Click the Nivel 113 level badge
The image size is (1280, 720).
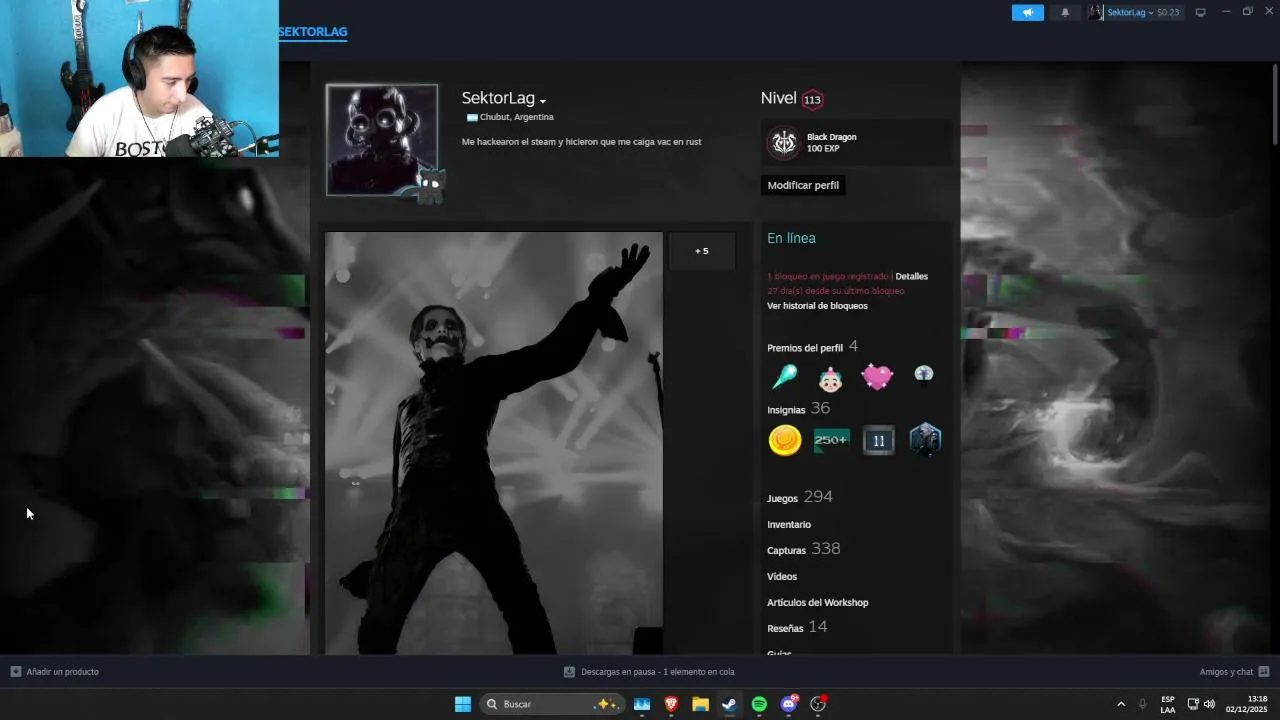812,99
